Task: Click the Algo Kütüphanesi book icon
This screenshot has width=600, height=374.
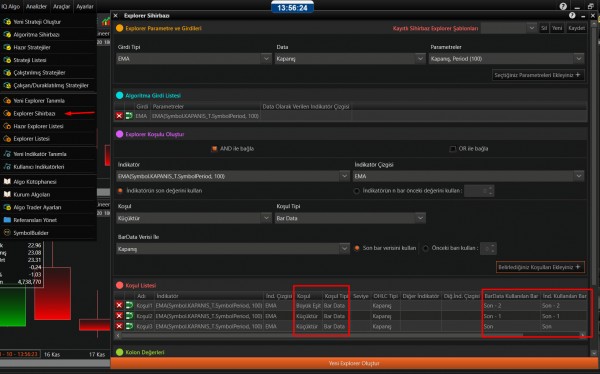Action: click(7, 181)
